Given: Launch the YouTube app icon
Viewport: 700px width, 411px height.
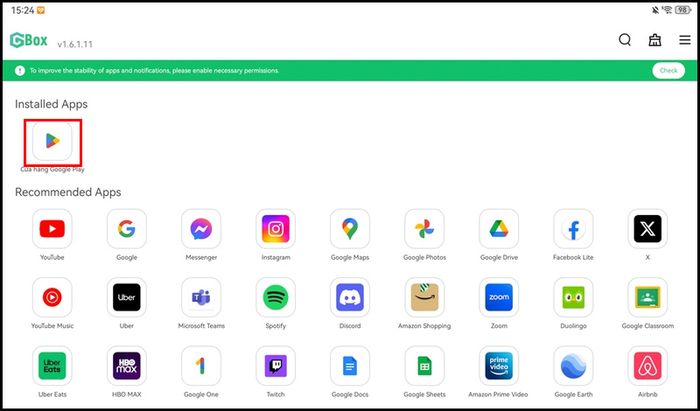Looking at the screenshot, I should (52, 229).
